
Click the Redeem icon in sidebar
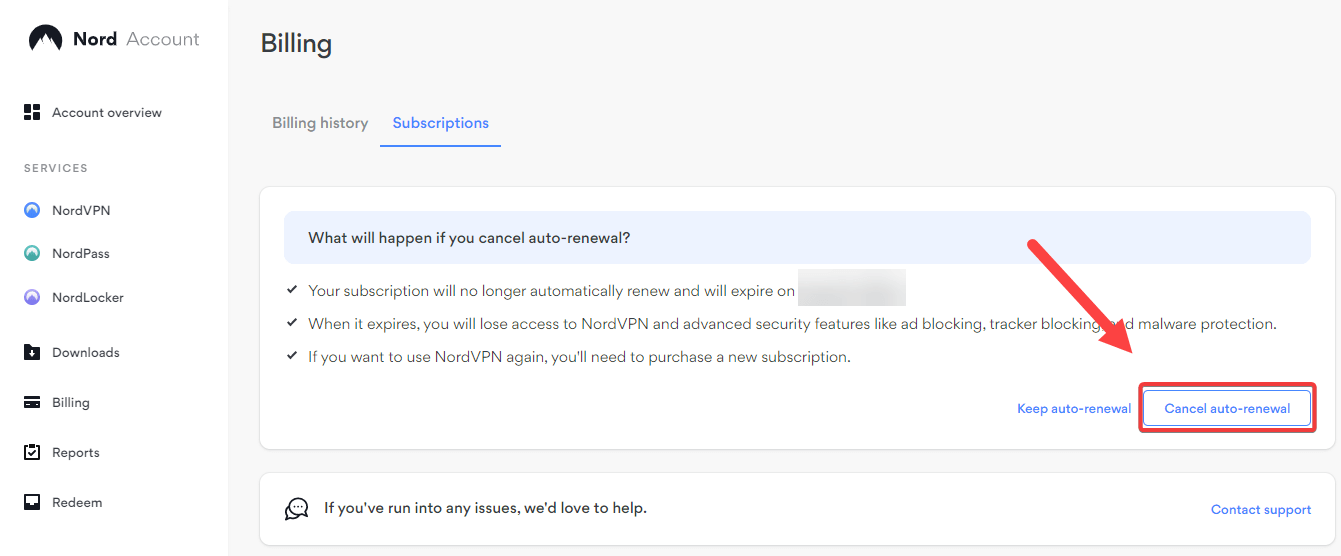click(32, 502)
